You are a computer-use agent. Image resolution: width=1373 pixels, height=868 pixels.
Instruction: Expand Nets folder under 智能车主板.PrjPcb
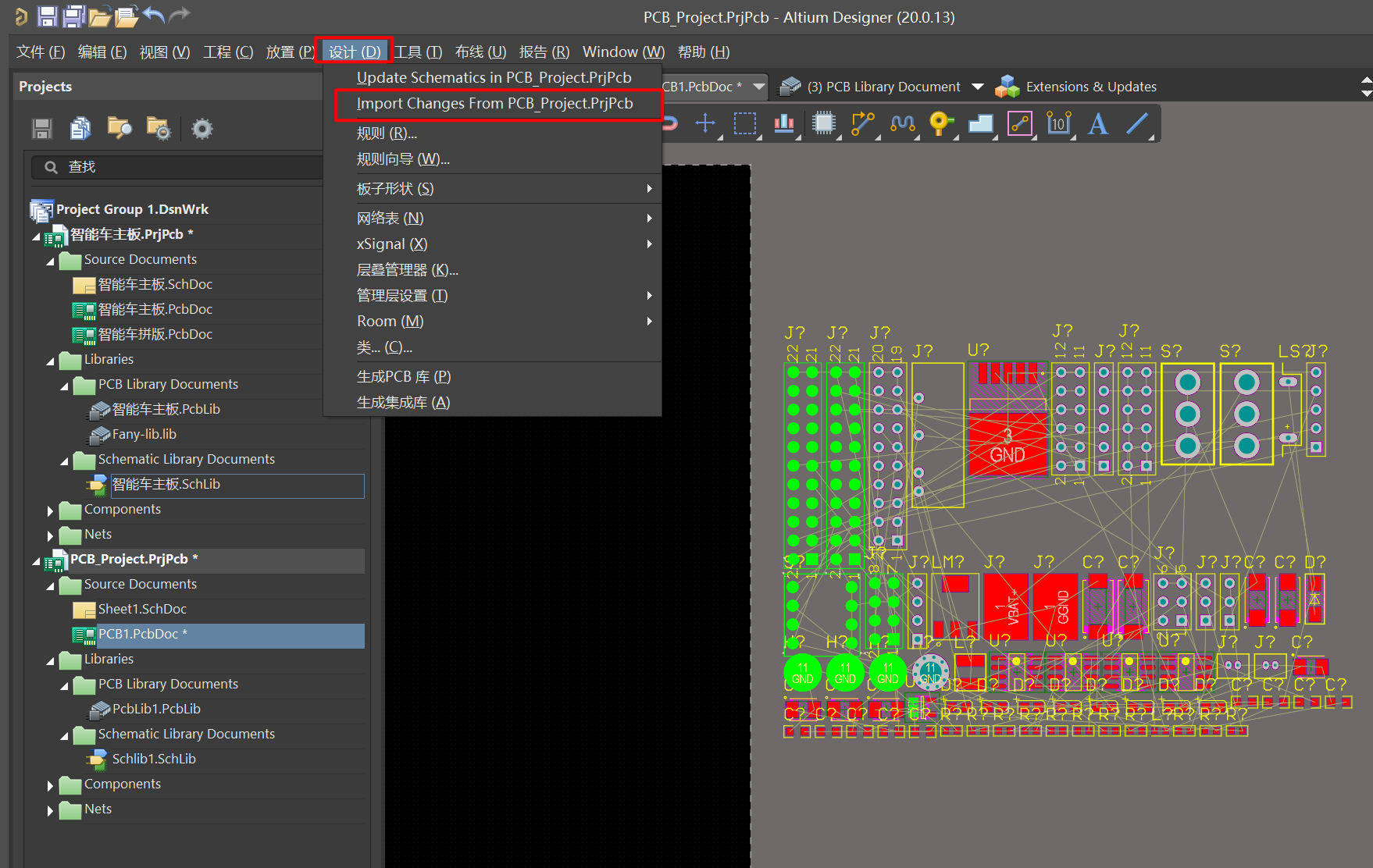tap(50, 535)
